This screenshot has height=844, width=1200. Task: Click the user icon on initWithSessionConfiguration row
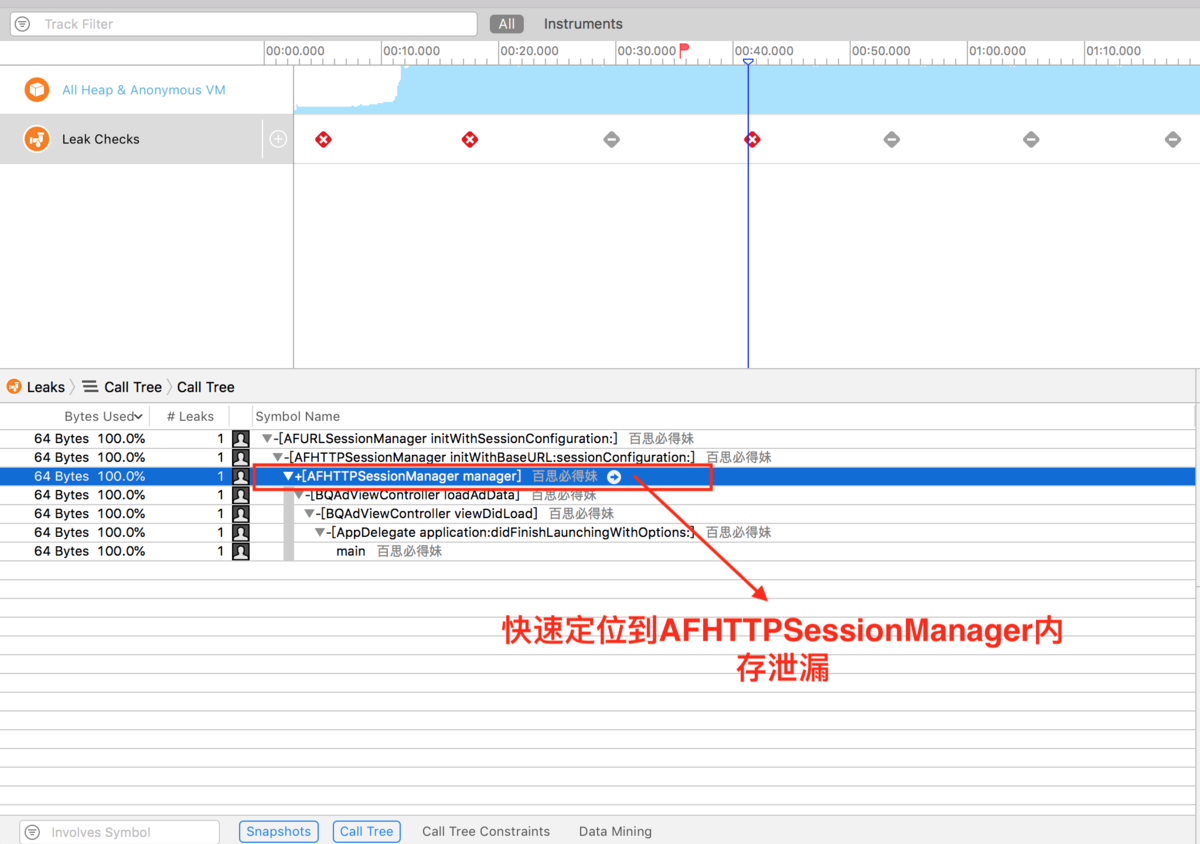click(241, 439)
